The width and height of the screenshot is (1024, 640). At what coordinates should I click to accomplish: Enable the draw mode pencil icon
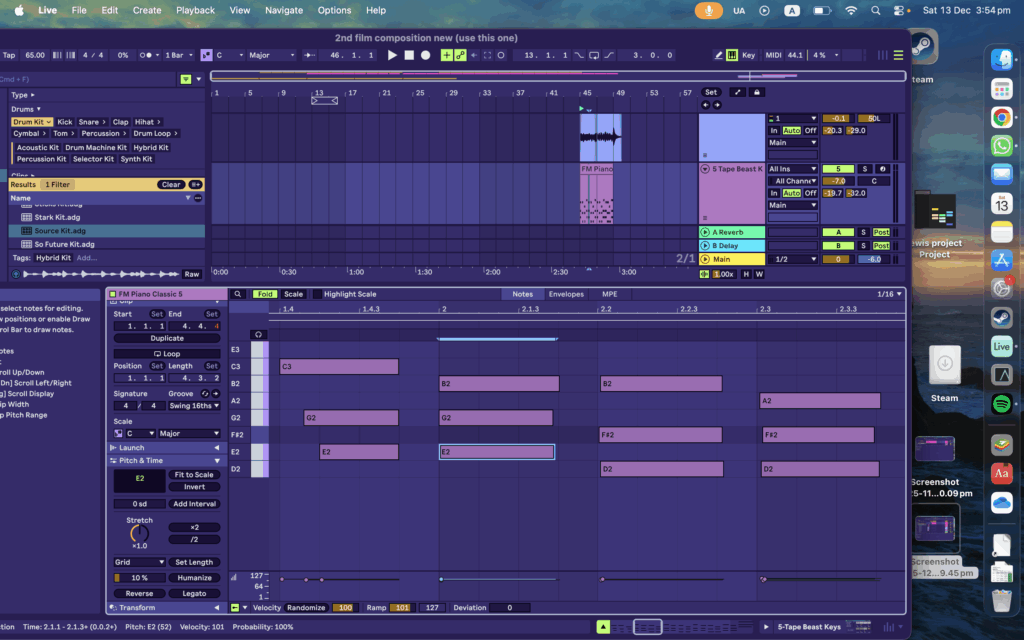720,55
